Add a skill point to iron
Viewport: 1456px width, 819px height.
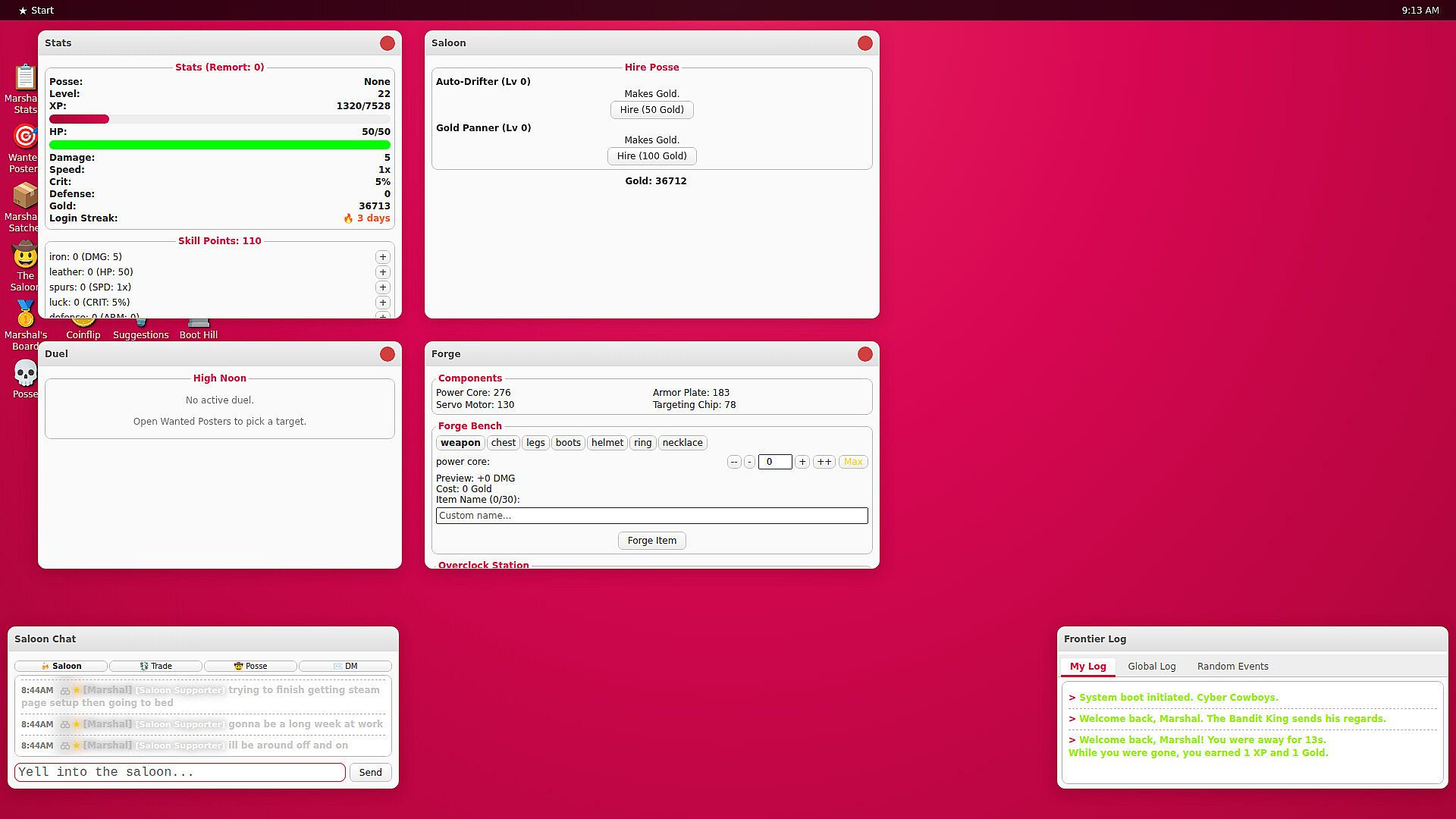pyautogui.click(x=383, y=257)
